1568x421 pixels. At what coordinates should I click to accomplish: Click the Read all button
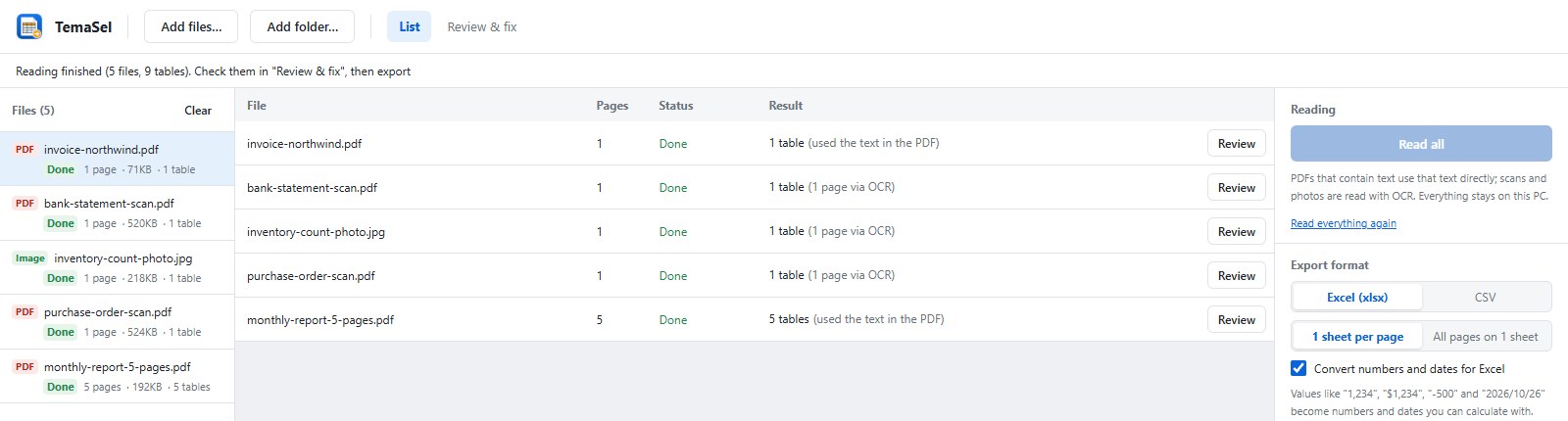(x=1421, y=144)
